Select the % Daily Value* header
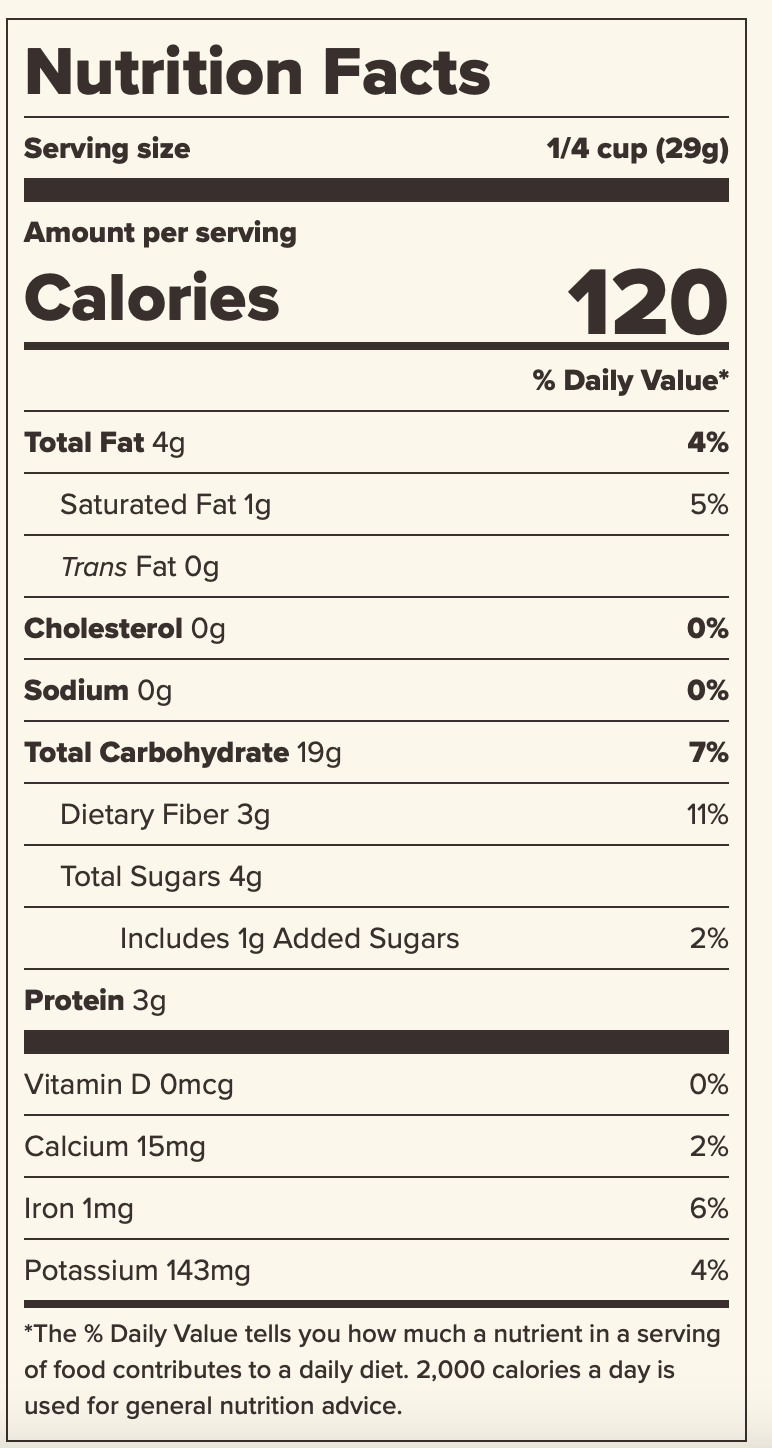772x1448 pixels. pos(630,380)
